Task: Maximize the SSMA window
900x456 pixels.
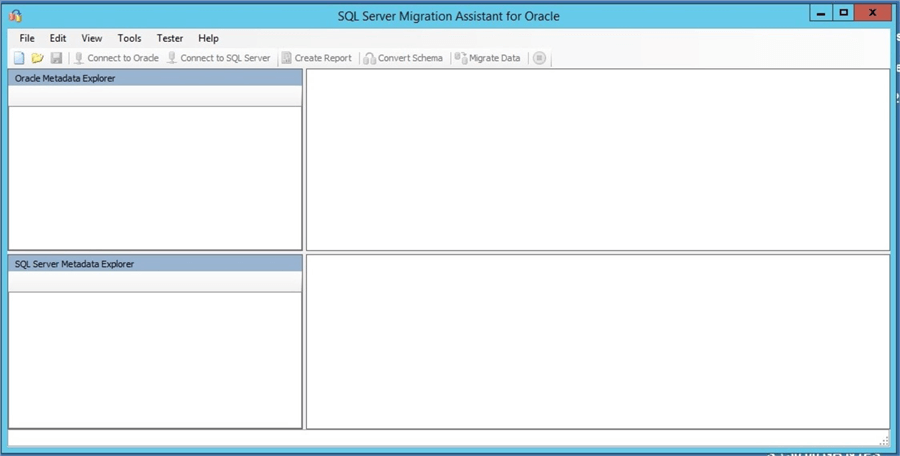Action: click(x=843, y=13)
